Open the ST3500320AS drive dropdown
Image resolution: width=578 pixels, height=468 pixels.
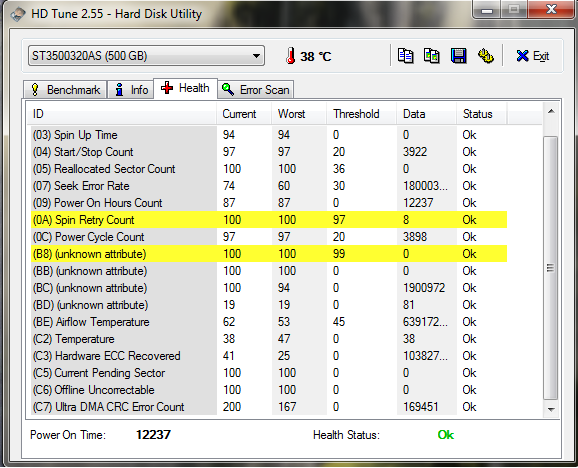[146, 56]
